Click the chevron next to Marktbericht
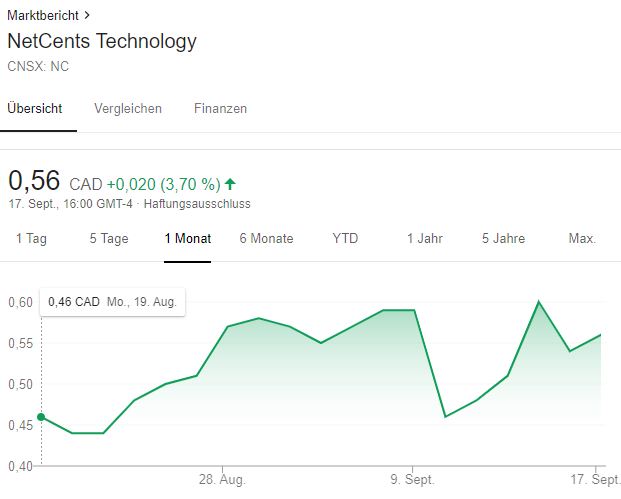The width and height of the screenshot is (621, 499). (x=87, y=16)
